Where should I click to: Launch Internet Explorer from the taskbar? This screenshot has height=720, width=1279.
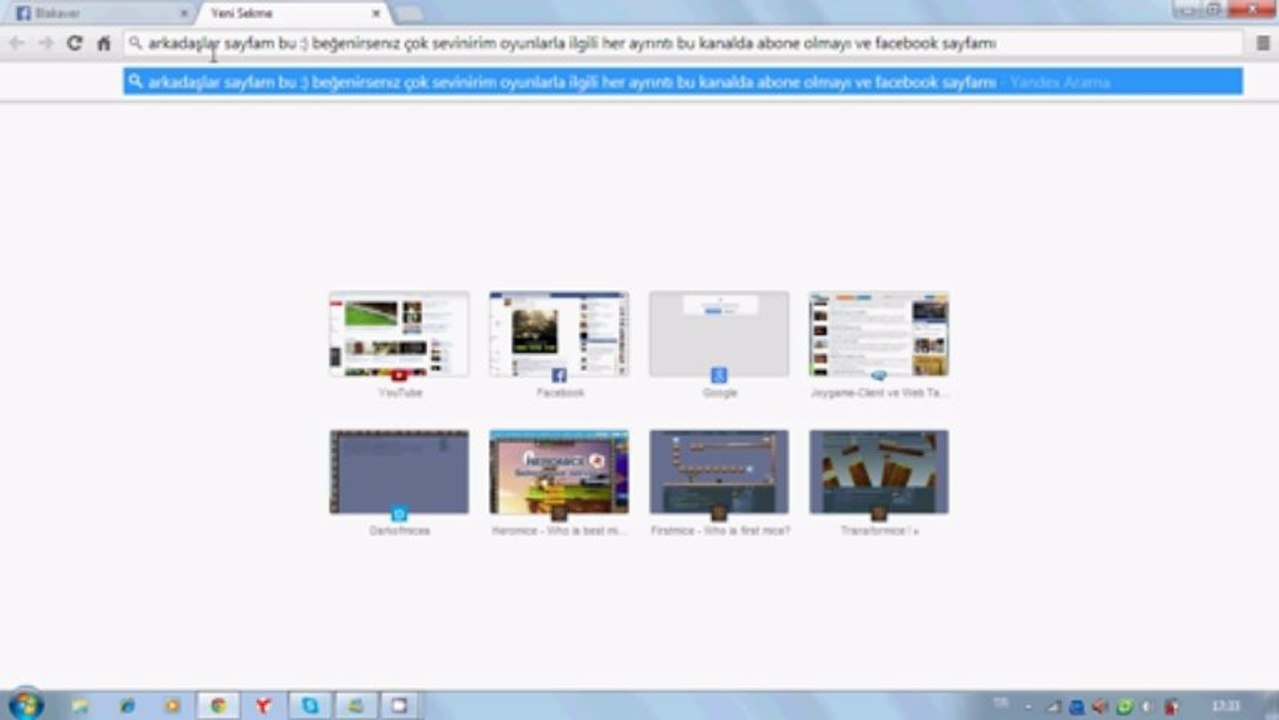tap(127, 706)
